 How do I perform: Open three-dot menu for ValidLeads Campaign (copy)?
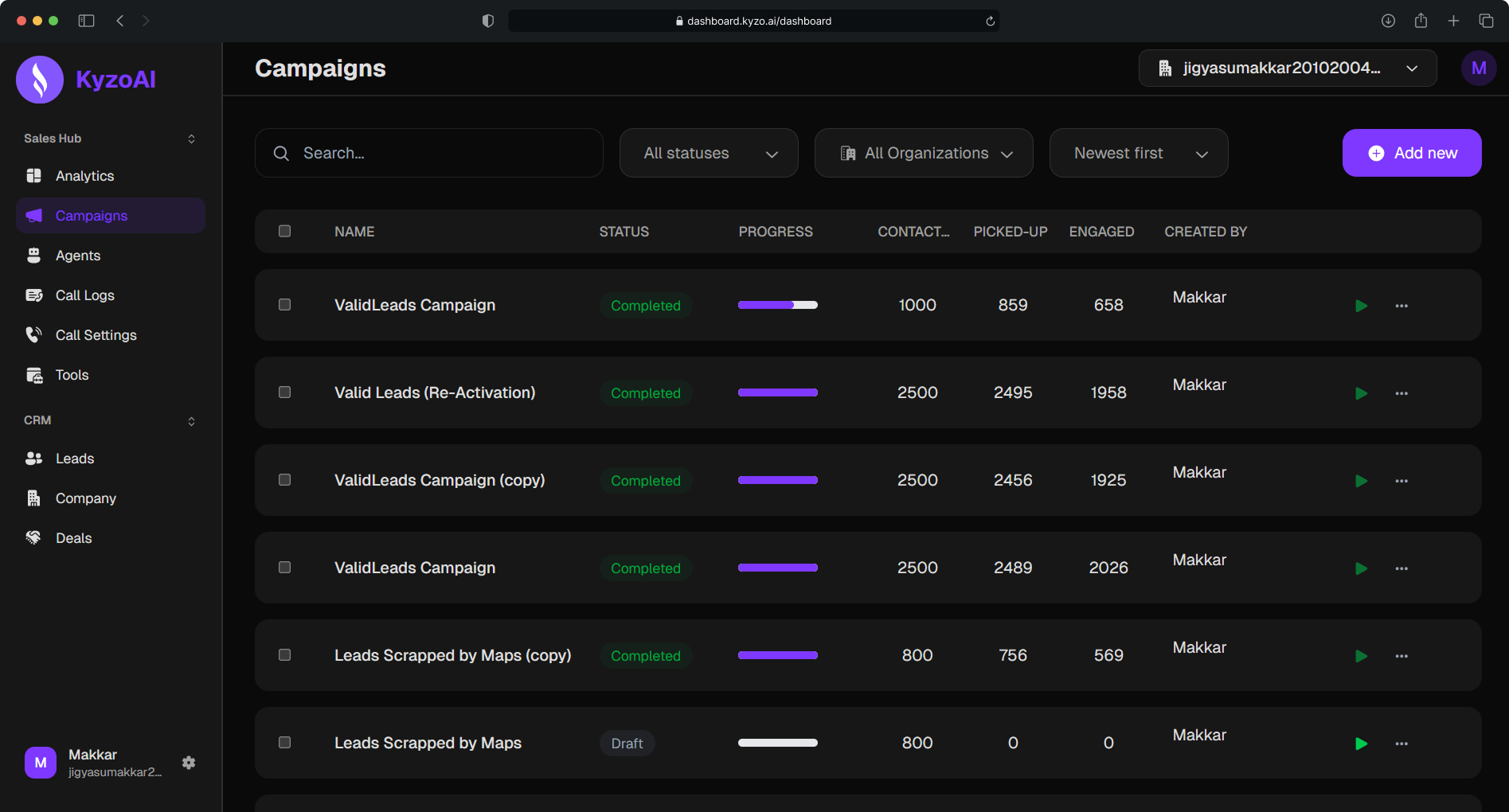(x=1401, y=481)
